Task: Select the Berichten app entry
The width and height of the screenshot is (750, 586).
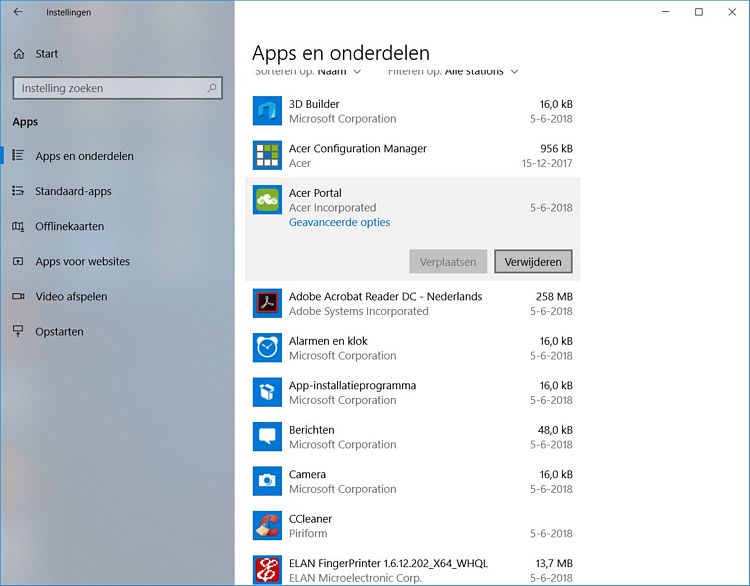Action: pos(311,430)
